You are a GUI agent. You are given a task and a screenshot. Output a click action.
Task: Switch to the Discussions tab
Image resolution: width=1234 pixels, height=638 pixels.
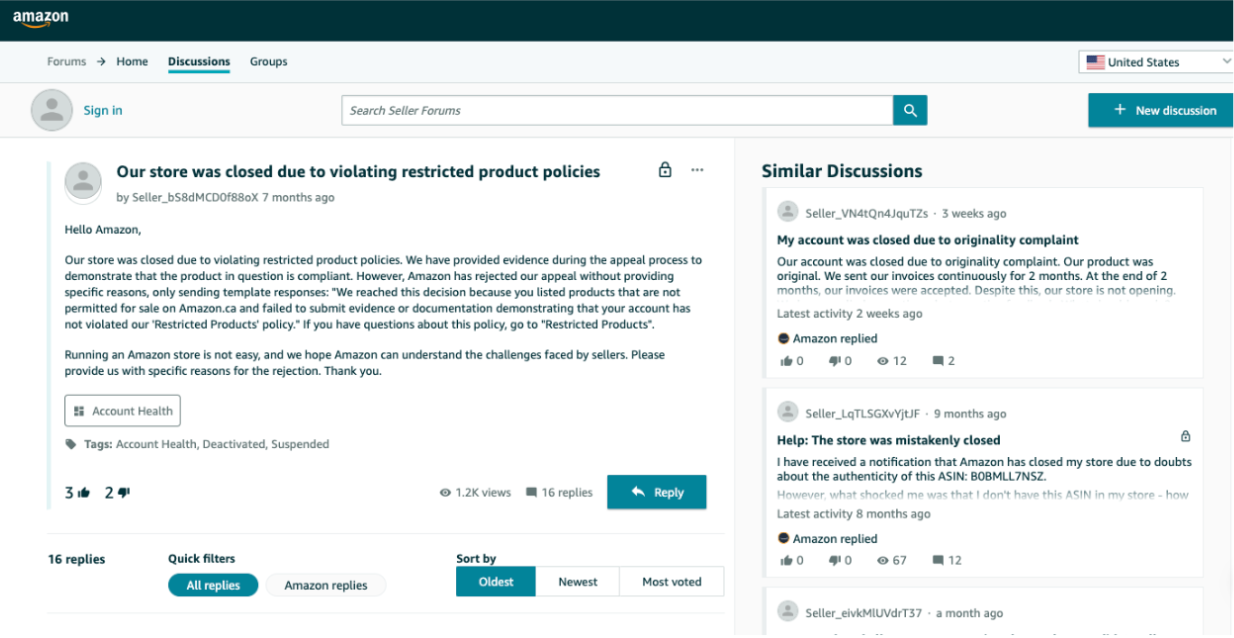tap(199, 62)
